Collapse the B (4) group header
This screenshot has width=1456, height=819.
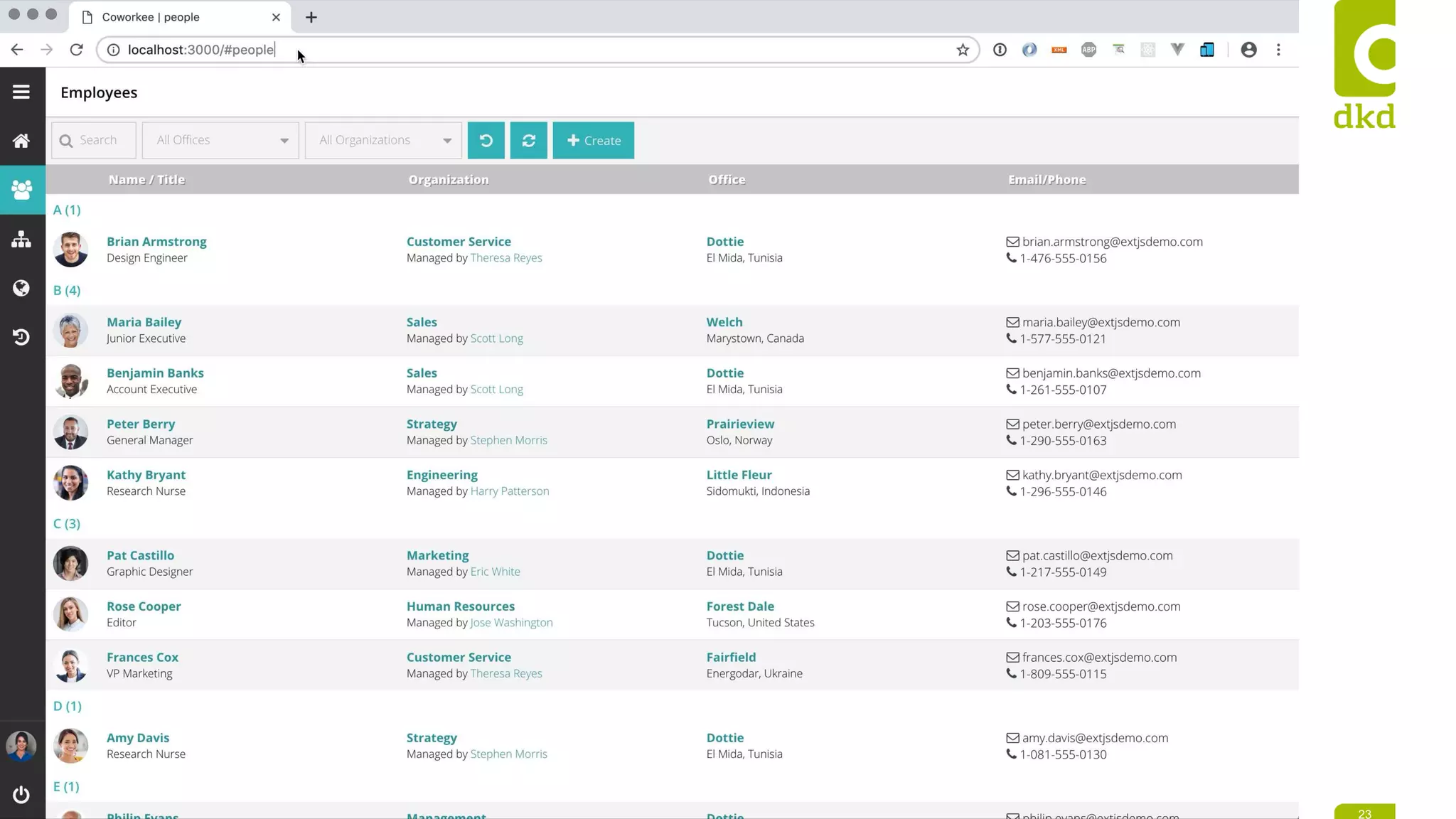click(x=67, y=290)
